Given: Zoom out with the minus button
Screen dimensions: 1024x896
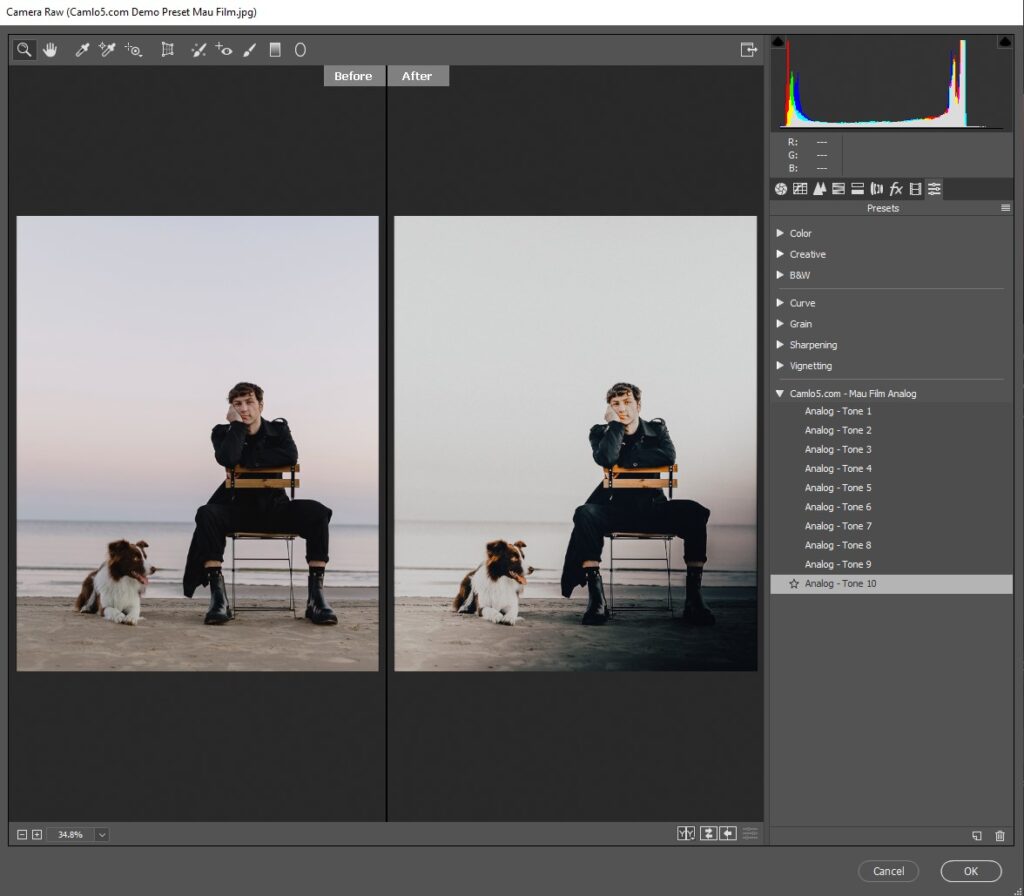Looking at the screenshot, I should pyautogui.click(x=22, y=835).
